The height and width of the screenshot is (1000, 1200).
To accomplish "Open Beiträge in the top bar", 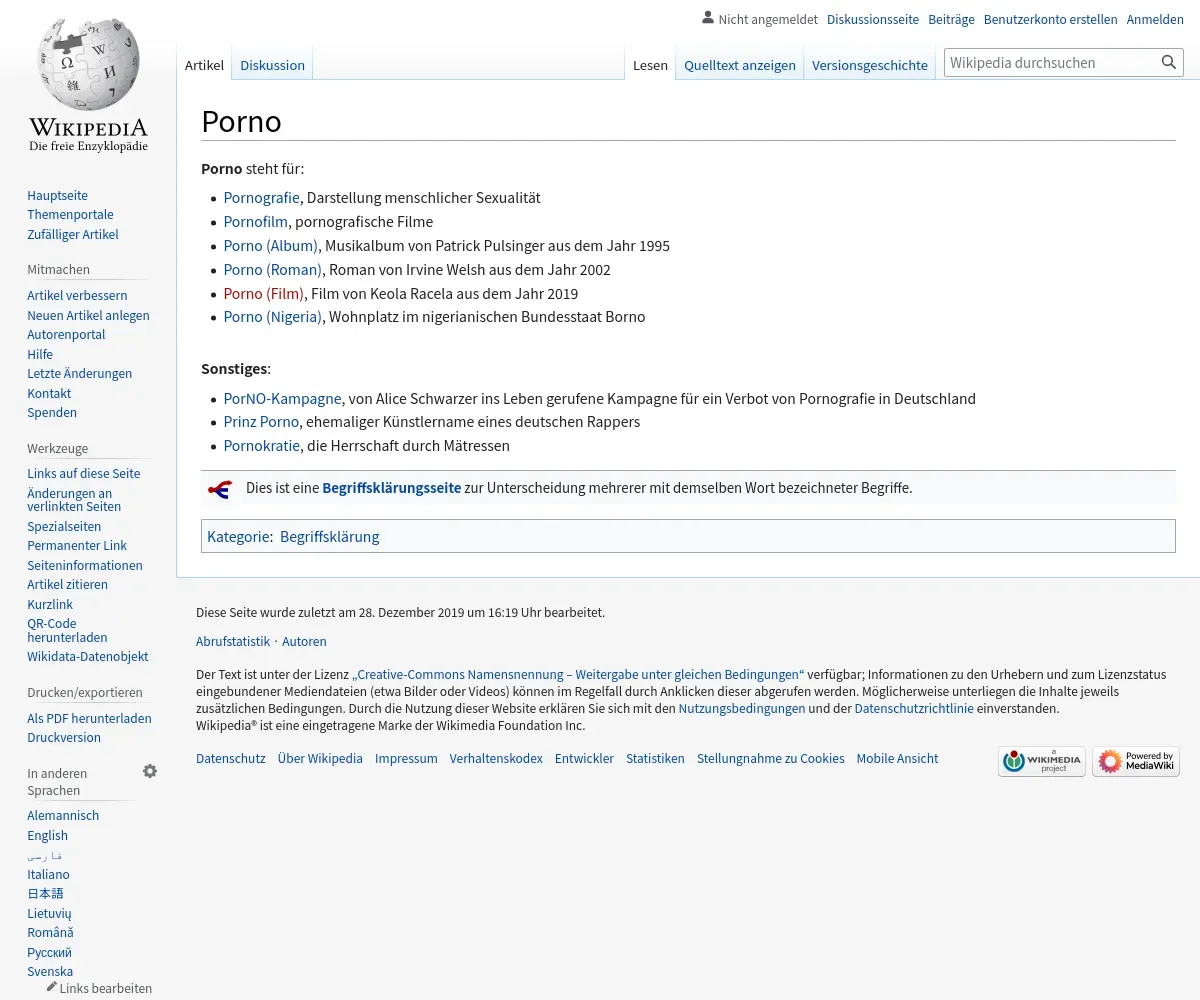I will 951,19.
